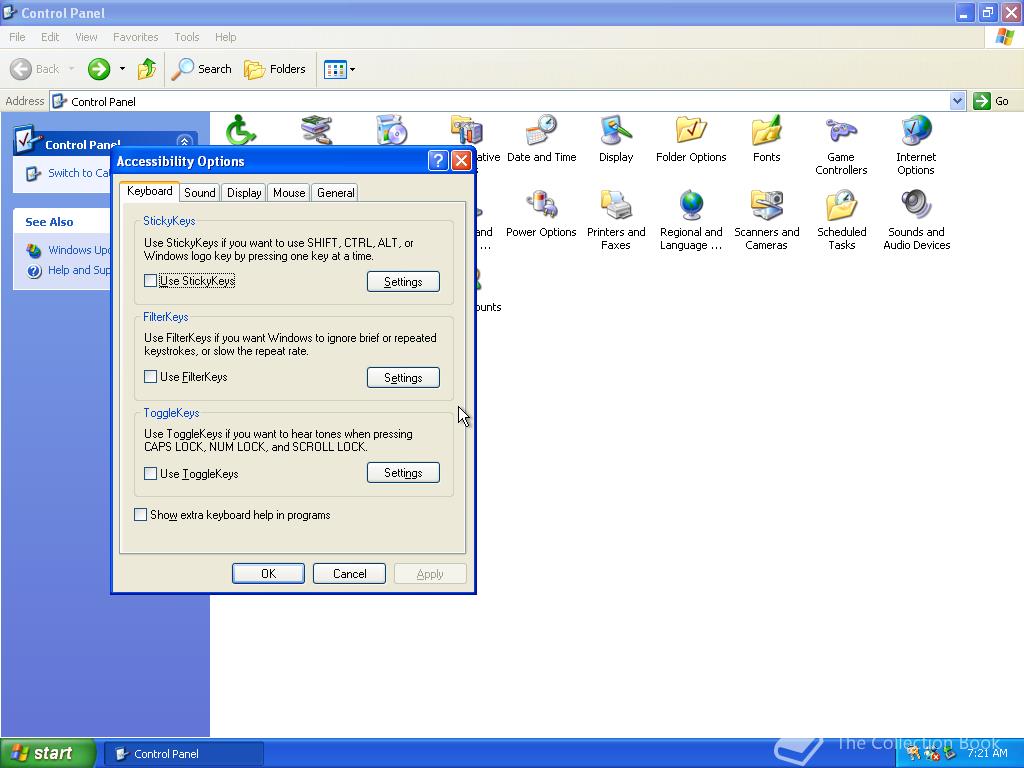Open the Forward button history dropdown arrow
The width and height of the screenshot is (1024, 768).
122,69
